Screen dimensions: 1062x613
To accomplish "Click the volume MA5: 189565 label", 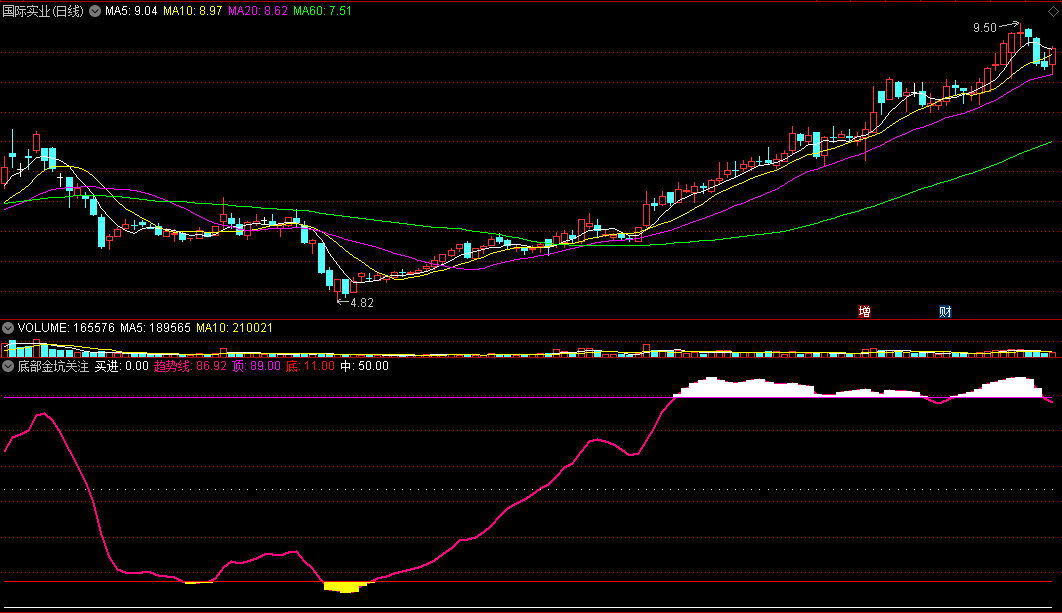I will (x=155, y=328).
